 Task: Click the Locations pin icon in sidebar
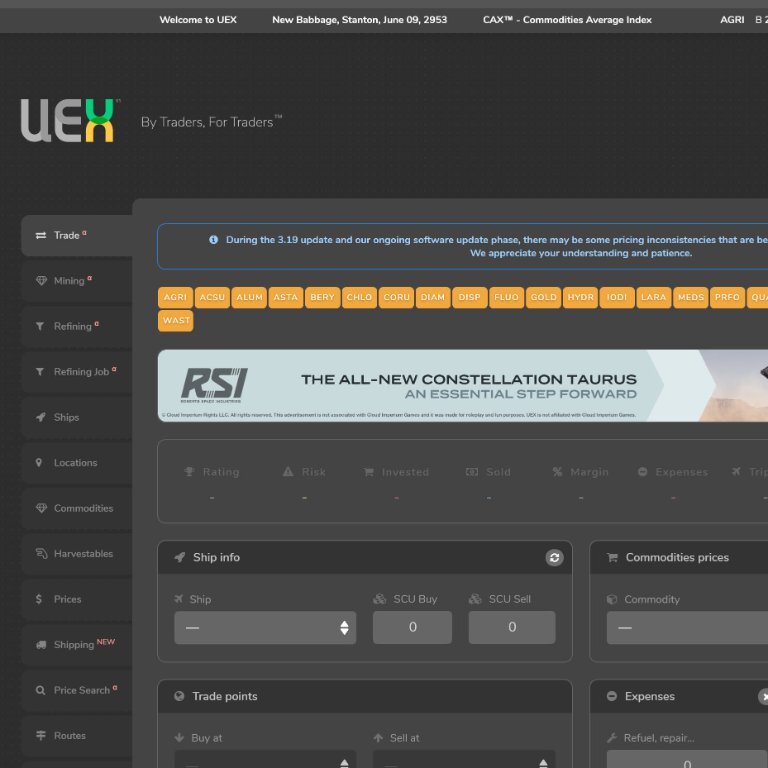click(41, 463)
